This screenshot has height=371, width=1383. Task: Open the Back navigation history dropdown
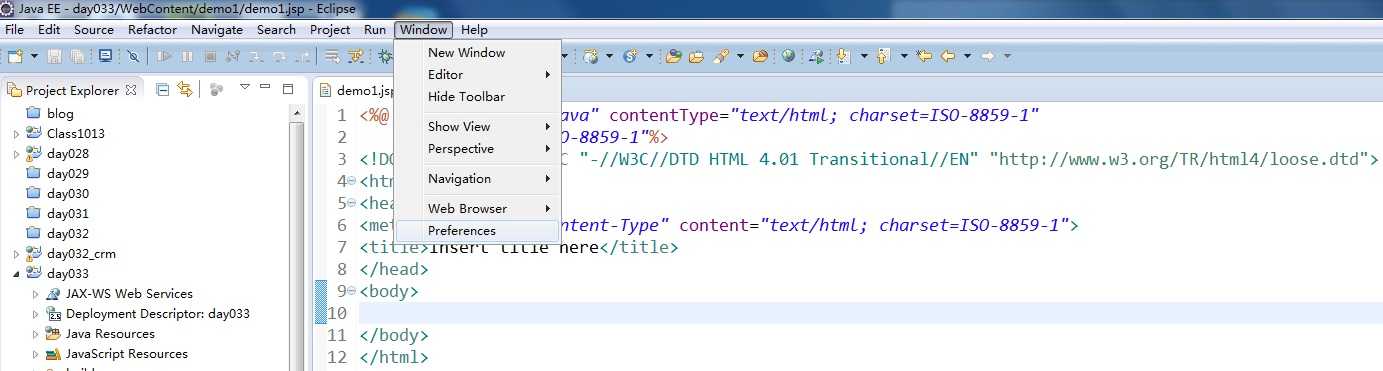pyautogui.click(x=967, y=56)
